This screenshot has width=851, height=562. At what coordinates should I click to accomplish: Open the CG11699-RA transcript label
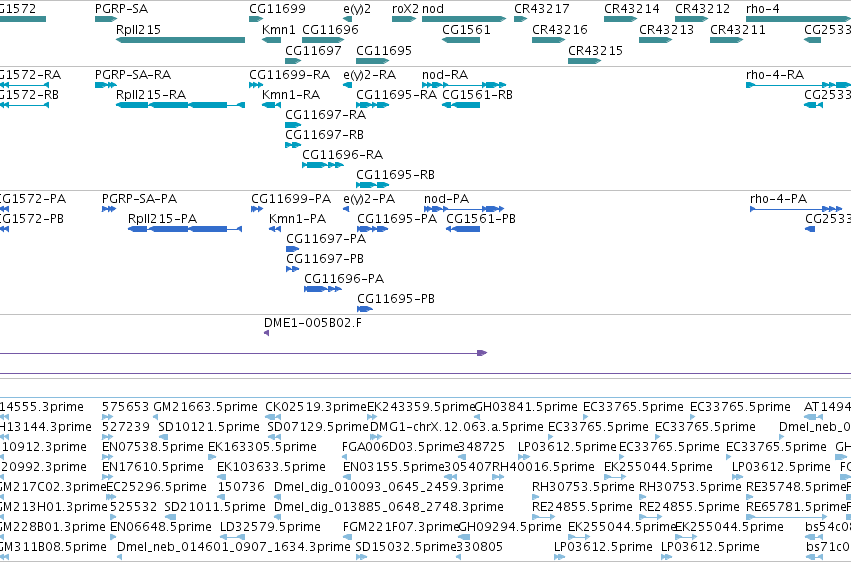tap(289, 74)
